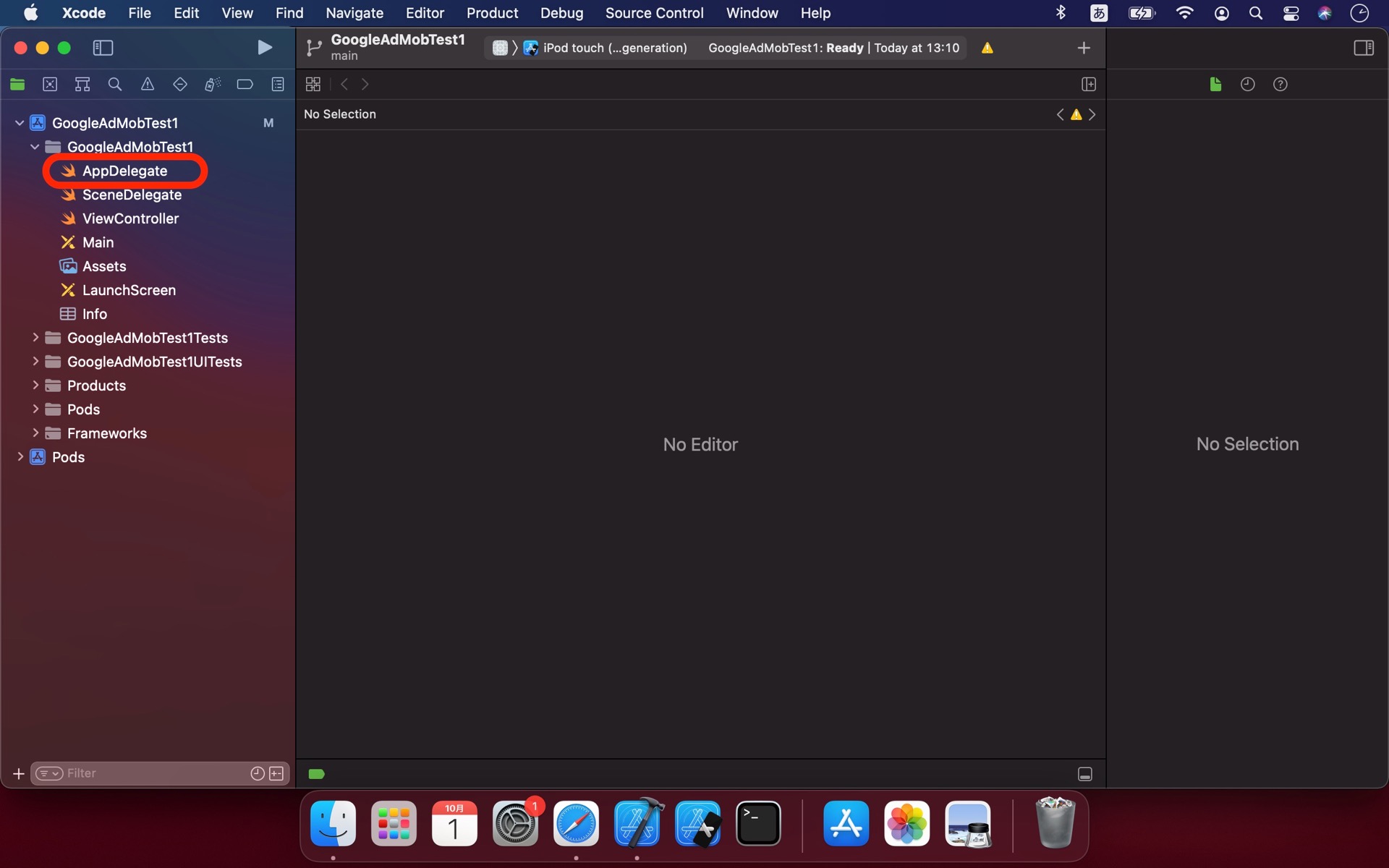Expand the Pods project
This screenshot has width=1389, height=868.
click(20, 457)
